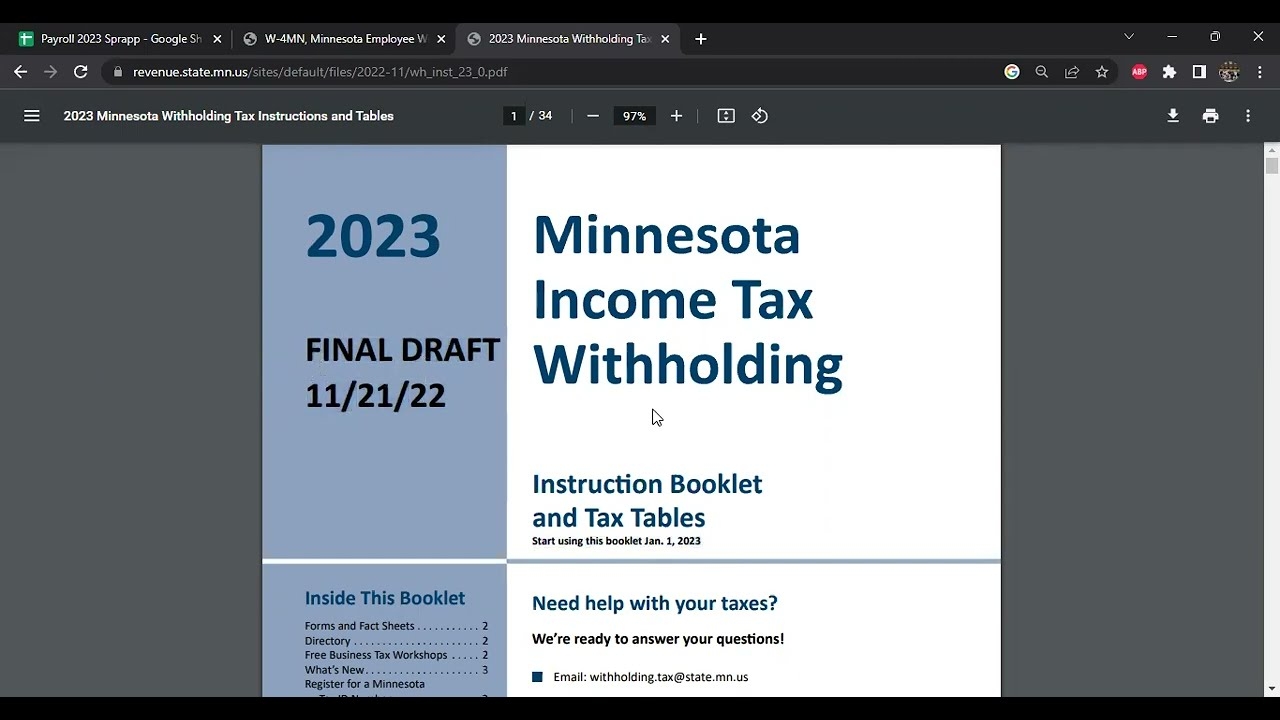Click 'Directory' contents entry
Screen dimensions: 1280x720
[396, 641]
